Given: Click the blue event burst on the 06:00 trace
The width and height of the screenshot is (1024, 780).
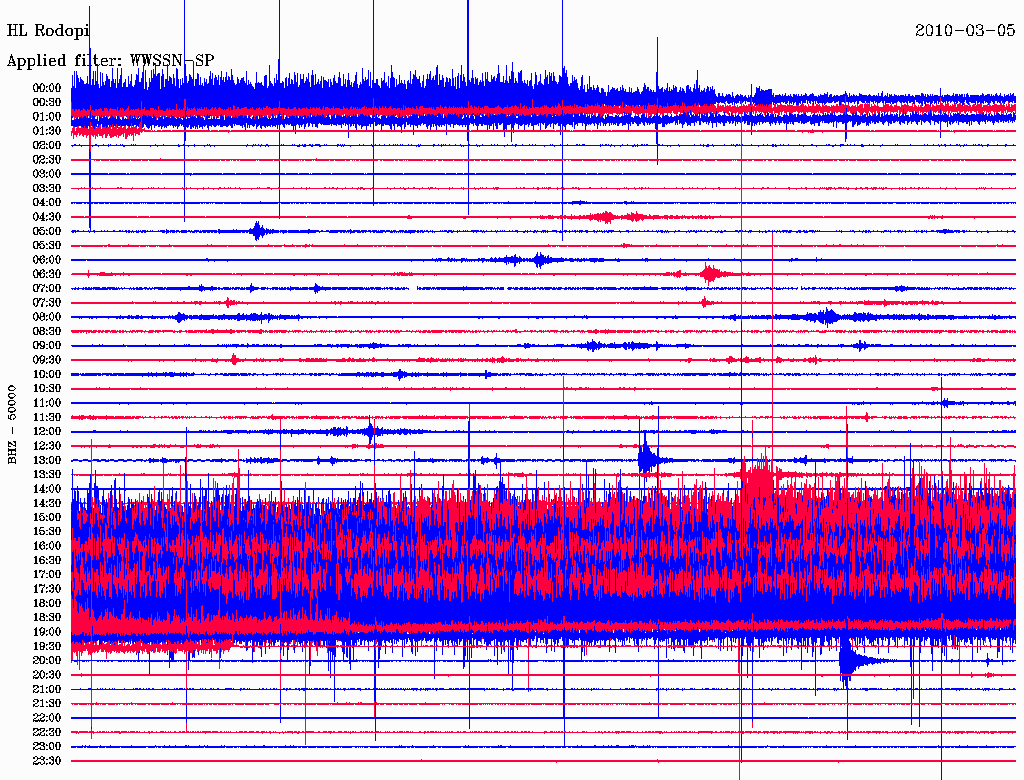Looking at the screenshot, I should [539, 259].
